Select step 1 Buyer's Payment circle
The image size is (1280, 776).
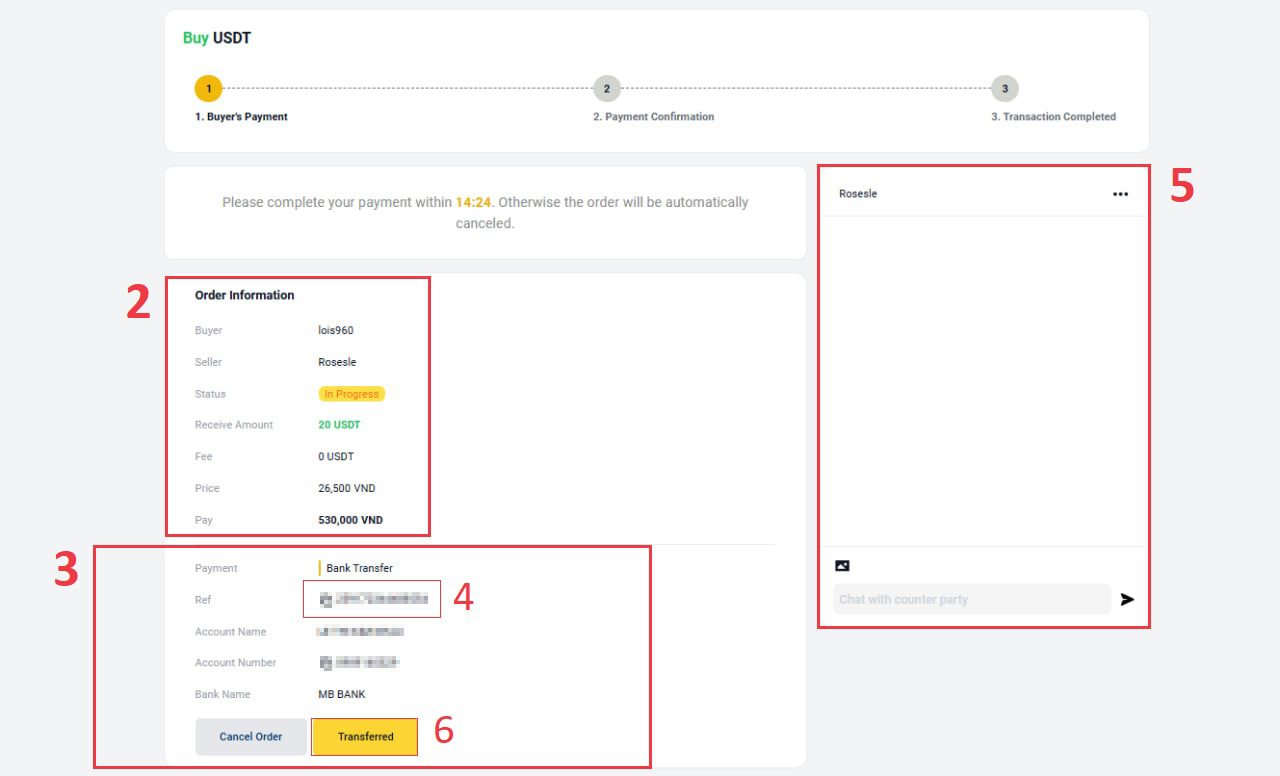point(208,88)
